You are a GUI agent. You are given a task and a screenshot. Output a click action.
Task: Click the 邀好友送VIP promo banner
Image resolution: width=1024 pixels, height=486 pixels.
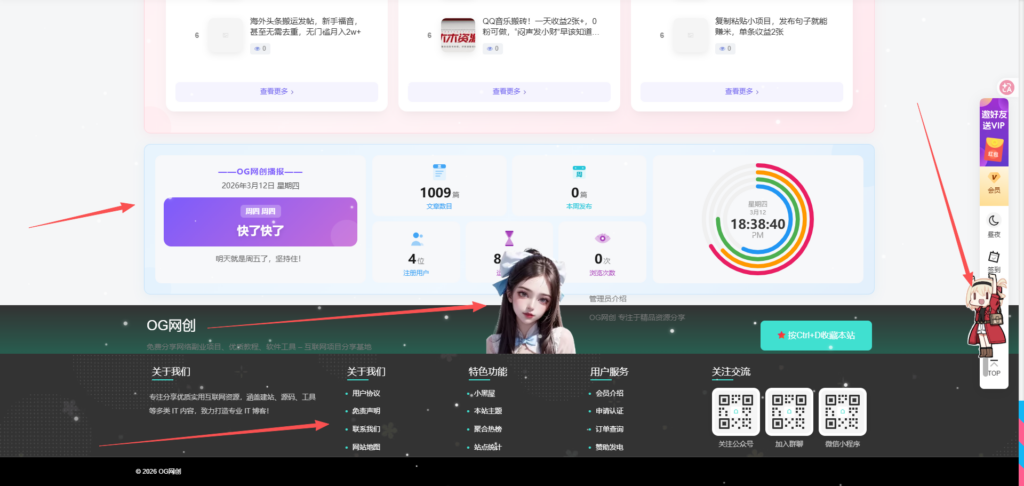pos(993,132)
